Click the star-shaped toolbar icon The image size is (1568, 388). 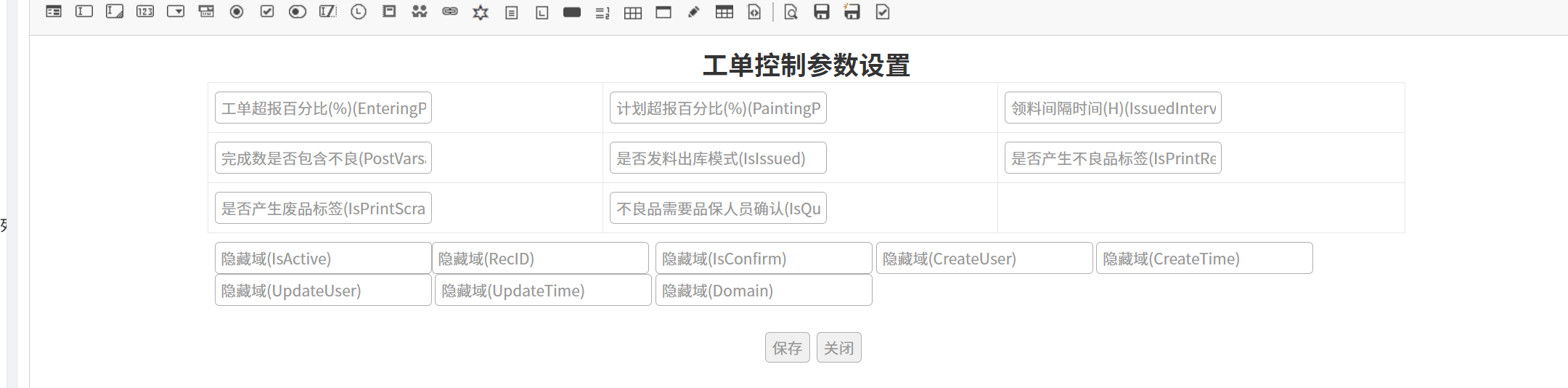[481, 12]
